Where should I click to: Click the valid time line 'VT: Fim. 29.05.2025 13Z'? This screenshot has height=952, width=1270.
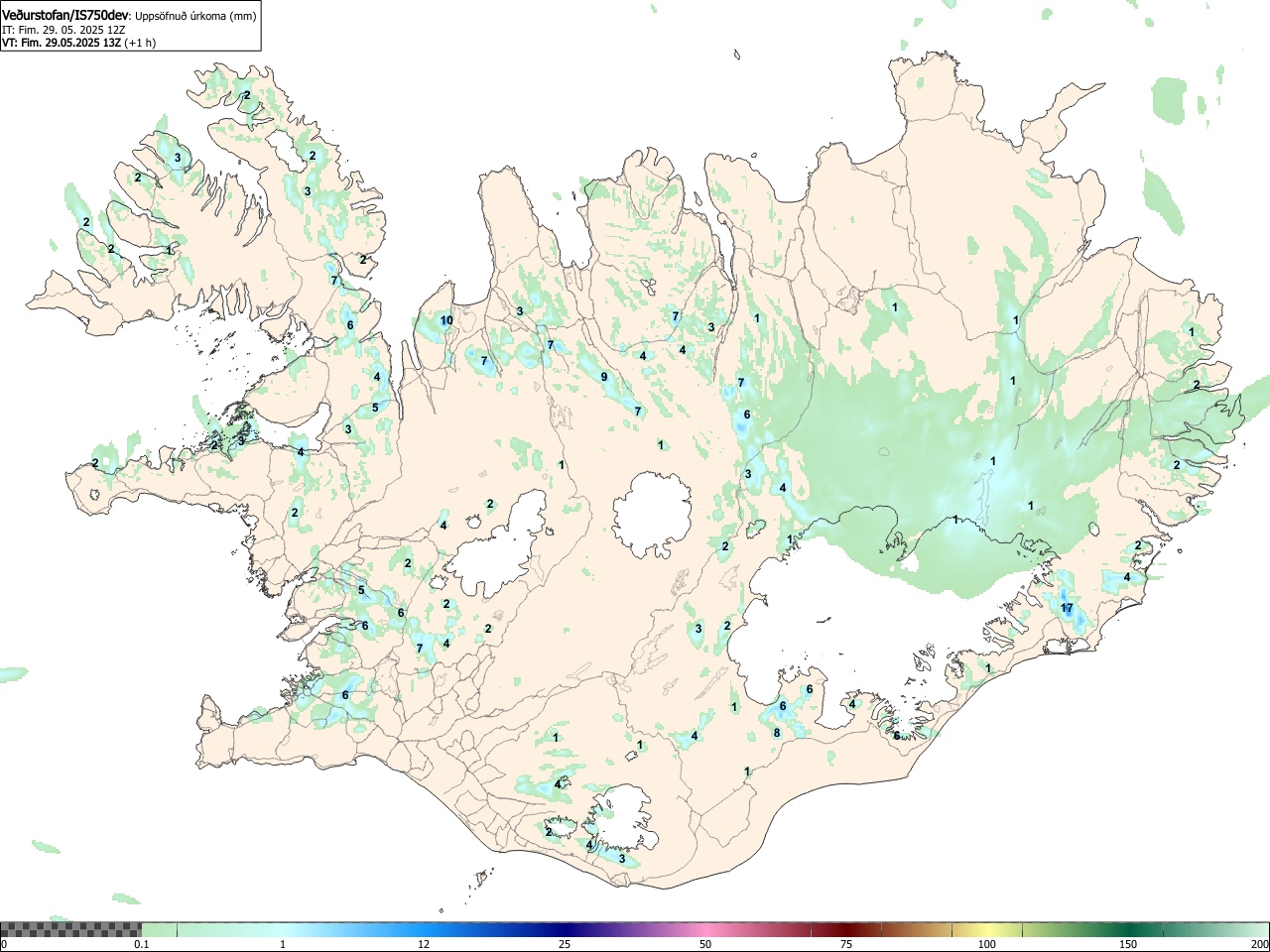point(62,43)
